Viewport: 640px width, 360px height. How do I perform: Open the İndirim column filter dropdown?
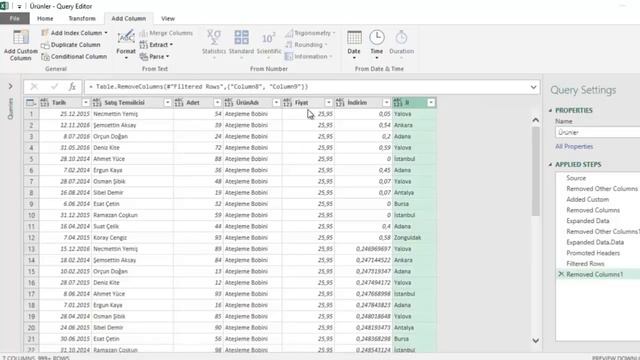(386, 102)
